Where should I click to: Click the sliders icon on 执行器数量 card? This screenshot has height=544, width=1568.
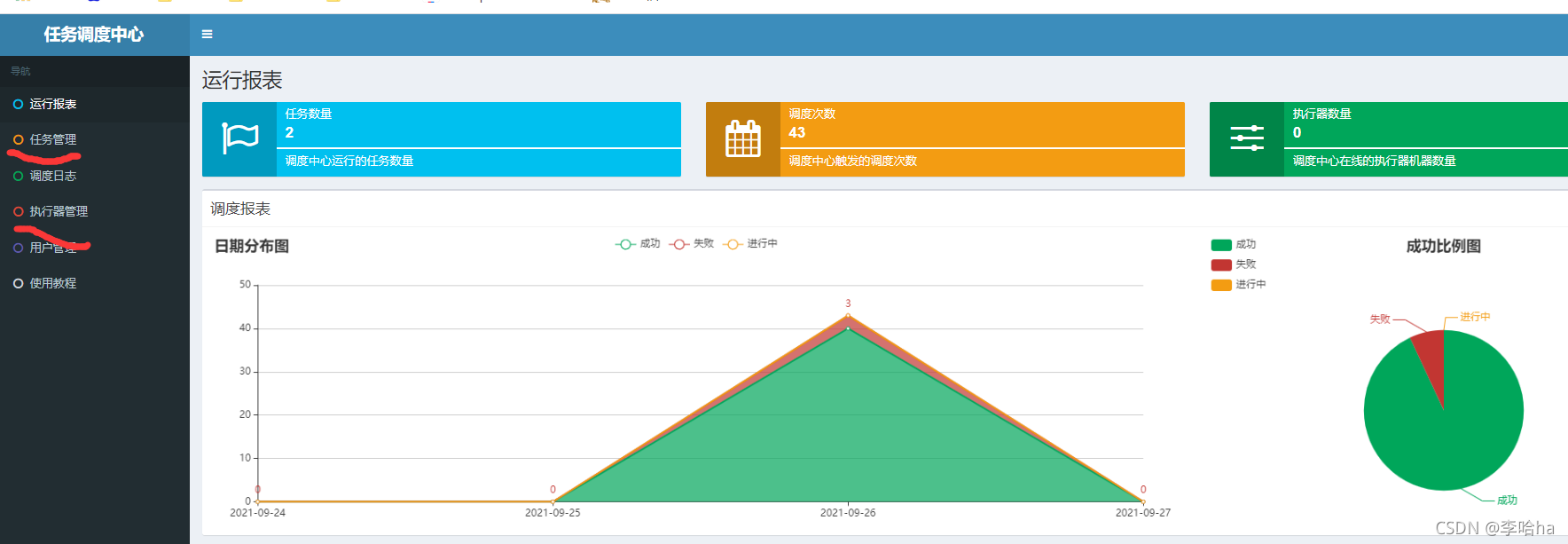tap(1247, 139)
